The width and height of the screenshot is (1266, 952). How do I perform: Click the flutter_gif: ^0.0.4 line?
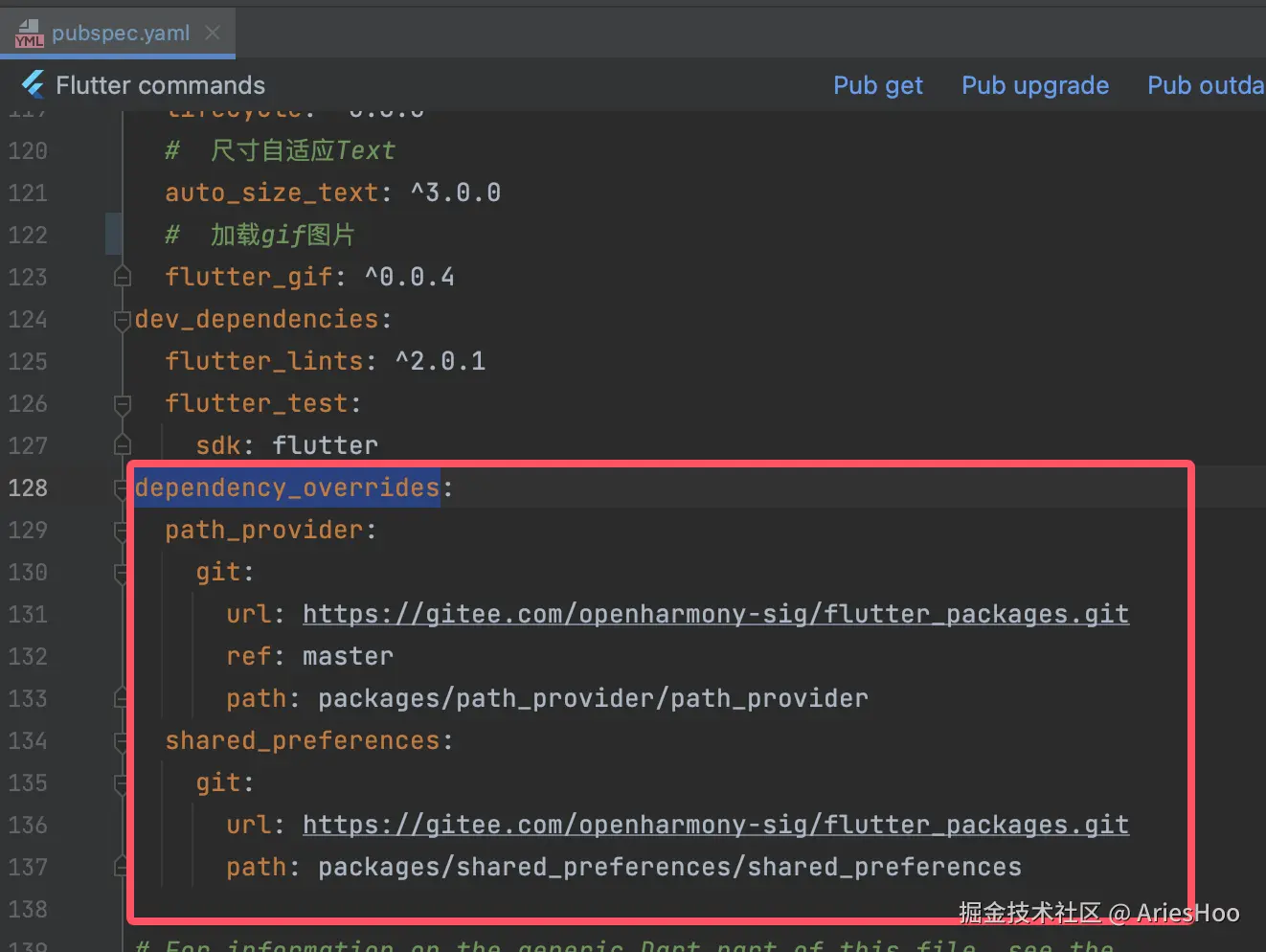(309, 277)
